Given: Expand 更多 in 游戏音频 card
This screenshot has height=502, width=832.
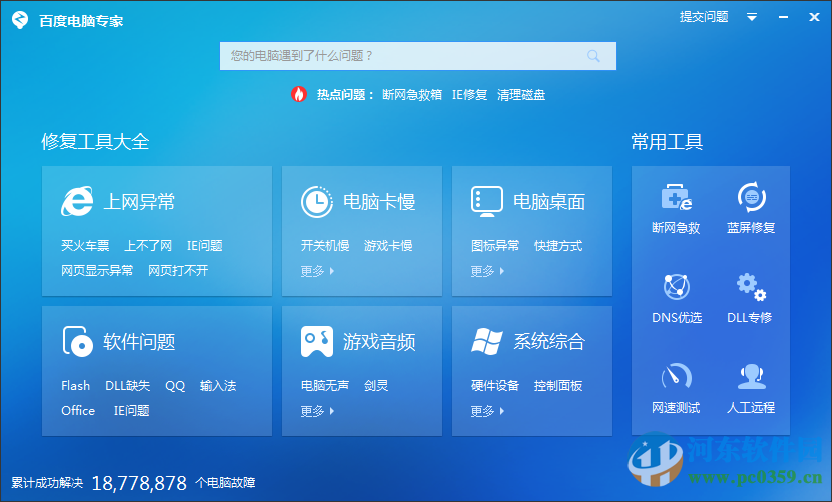Looking at the screenshot, I should (x=317, y=411).
